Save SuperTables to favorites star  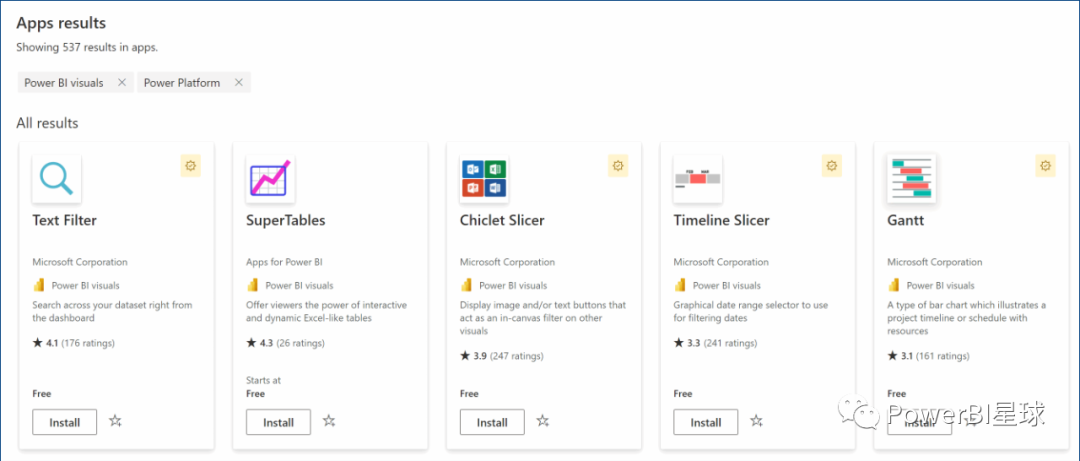(x=329, y=420)
